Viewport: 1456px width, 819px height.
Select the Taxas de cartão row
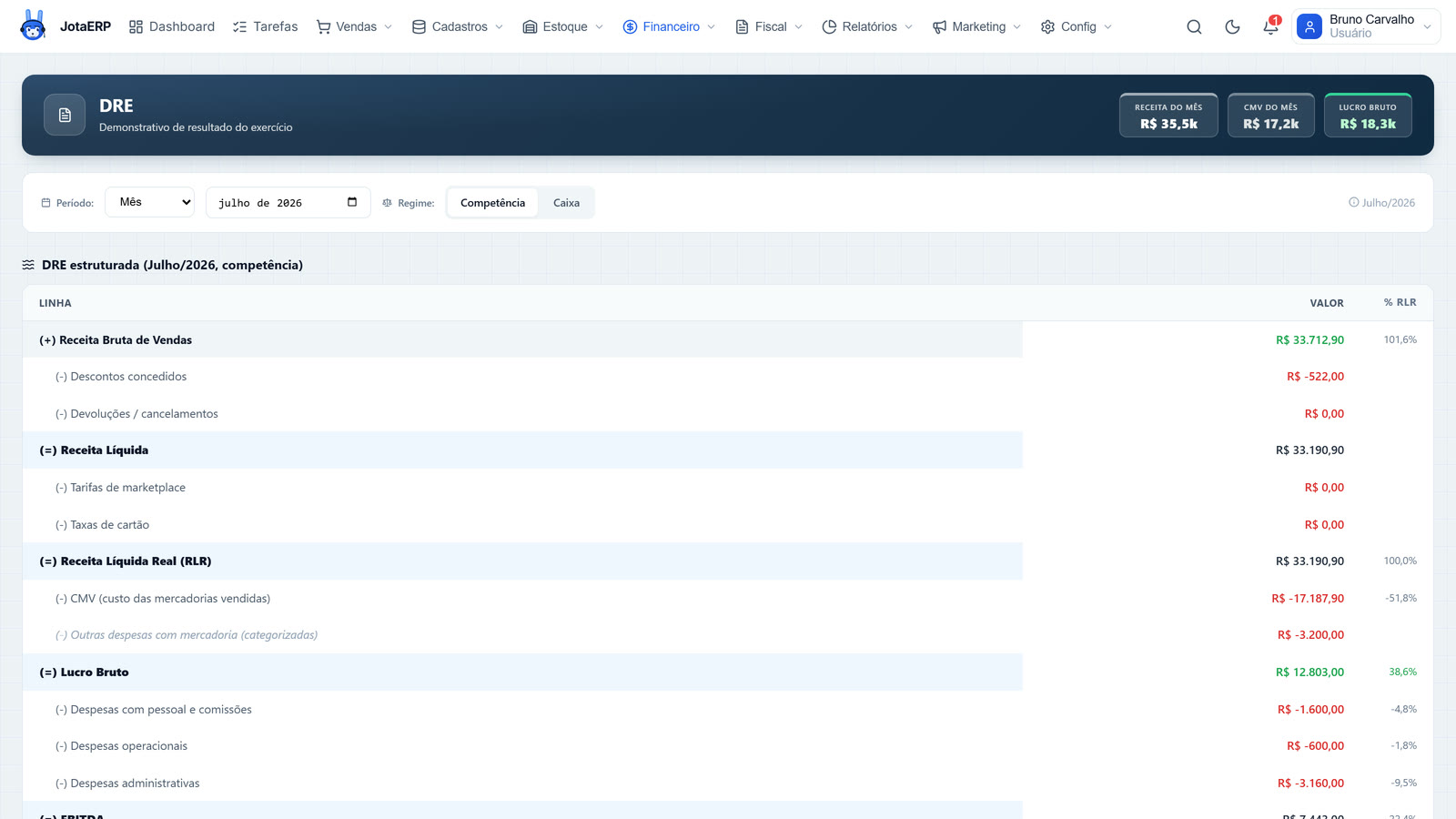point(727,525)
